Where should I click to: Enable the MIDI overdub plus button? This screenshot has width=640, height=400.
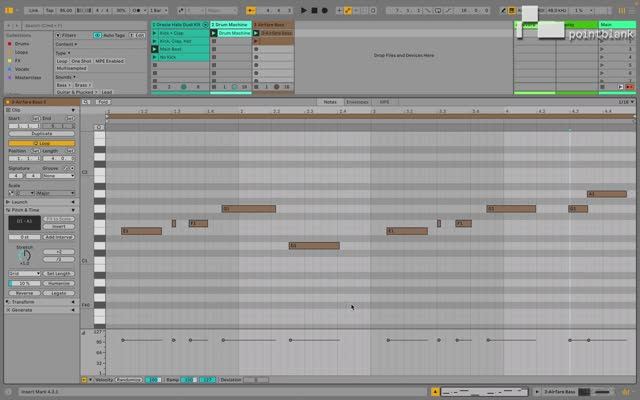point(339,11)
